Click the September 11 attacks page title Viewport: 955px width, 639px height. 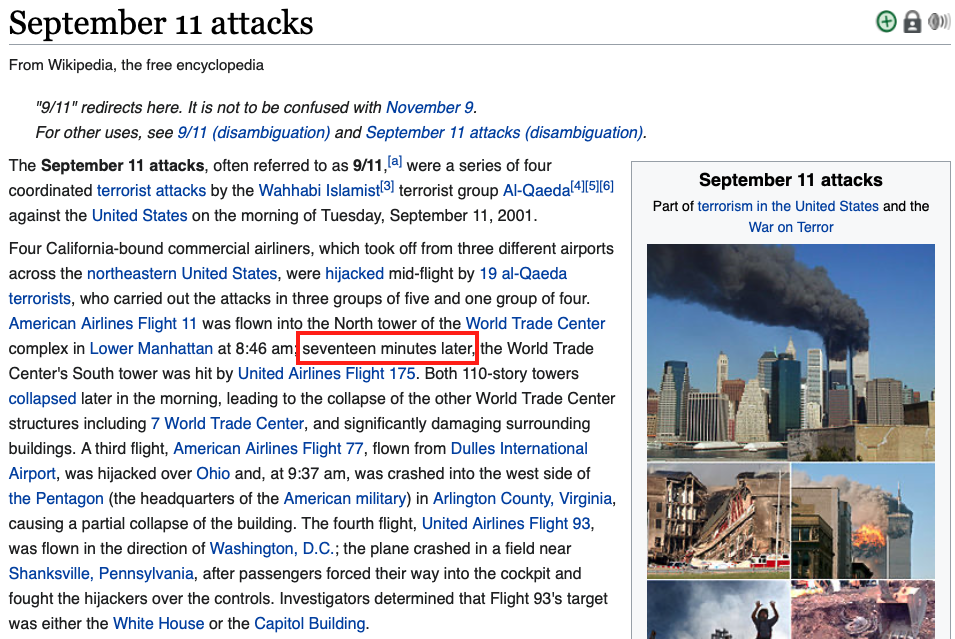(161, 23)
